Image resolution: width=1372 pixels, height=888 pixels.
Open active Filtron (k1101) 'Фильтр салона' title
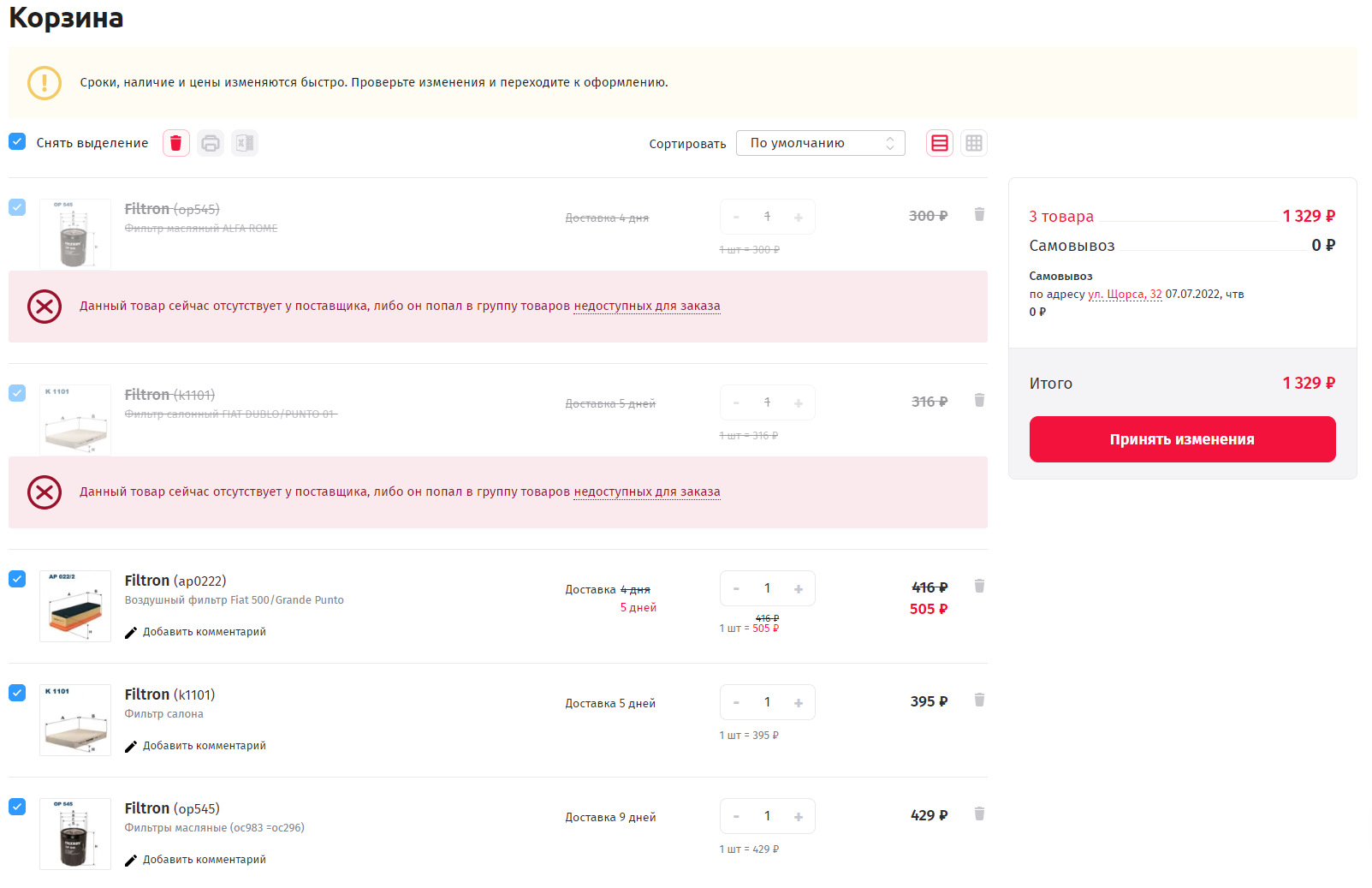click(169, 694)
